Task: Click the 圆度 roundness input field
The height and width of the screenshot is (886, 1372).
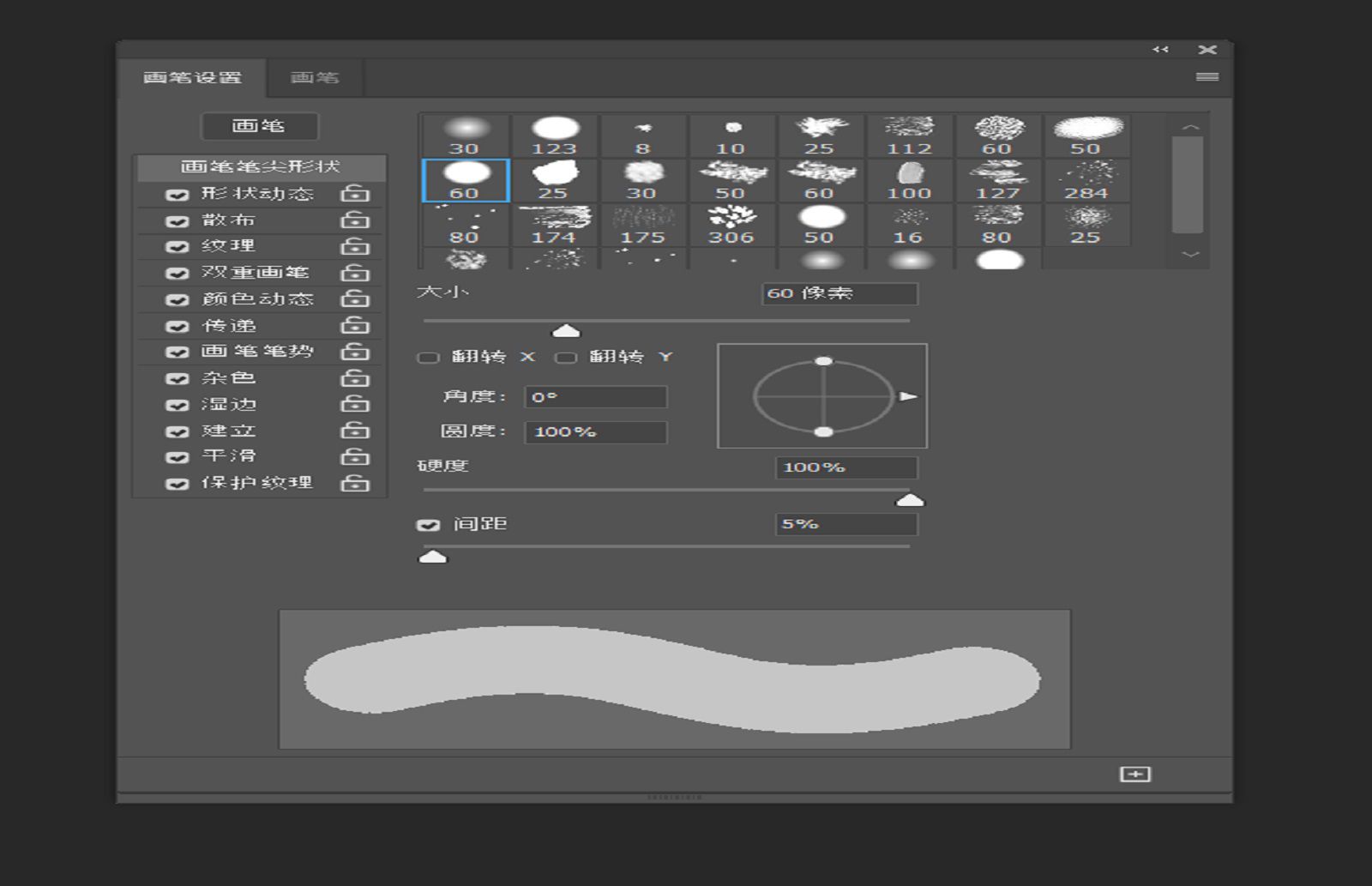Action: click(x=596, y=431)
